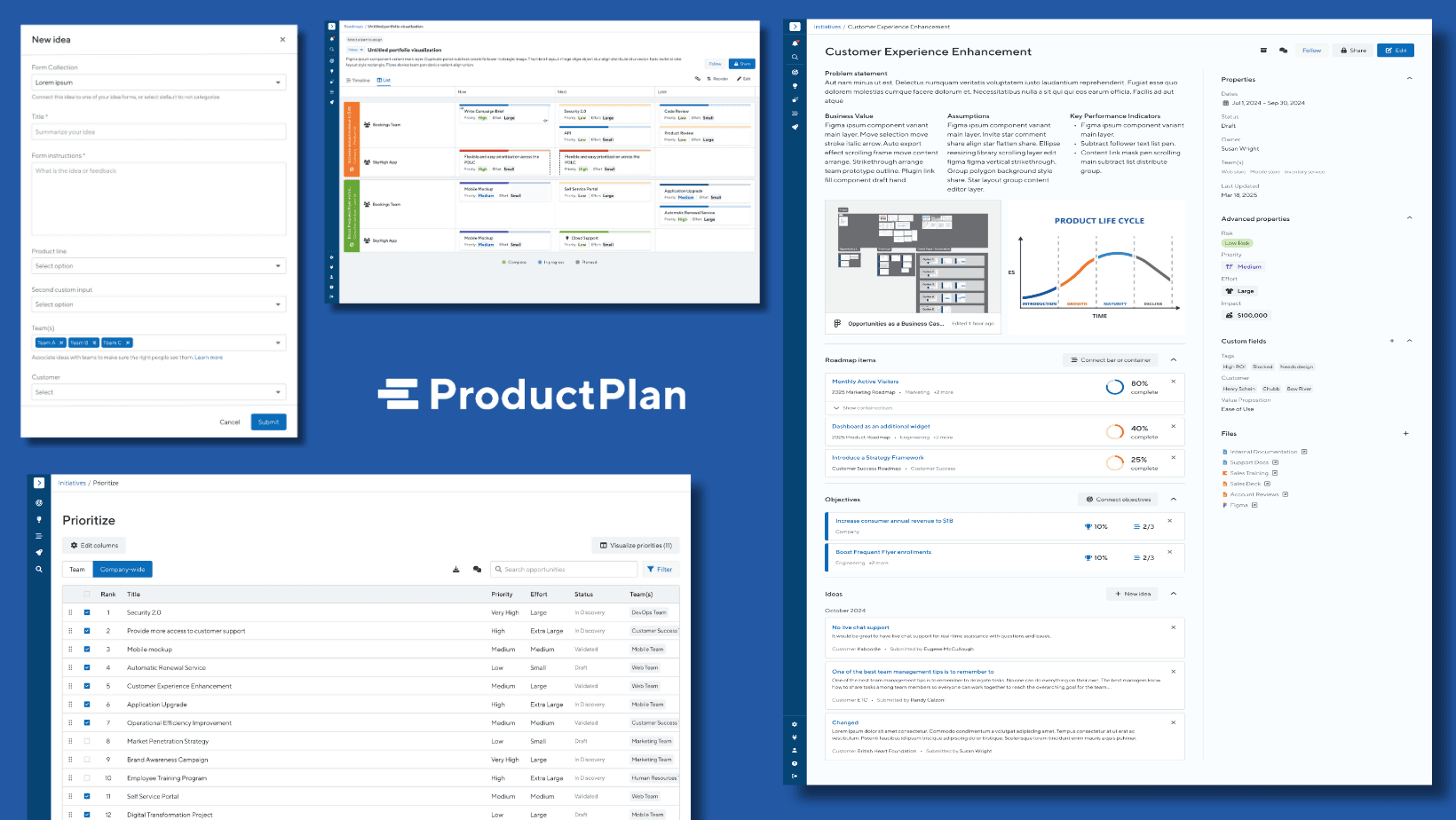Click the lightbulb icon in the Prioritize sidebar
This screenshot has height=820, width=1456.
(x=39, y=519)
